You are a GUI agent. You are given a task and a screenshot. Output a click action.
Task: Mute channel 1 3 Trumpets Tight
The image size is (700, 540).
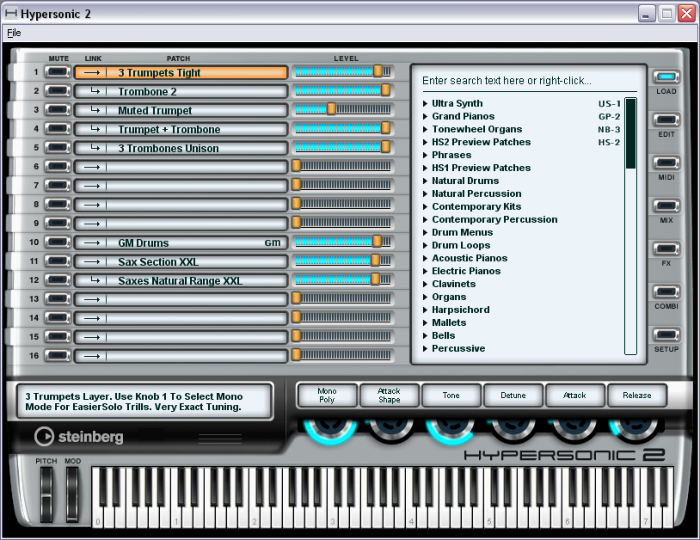[x=58, y=72]
